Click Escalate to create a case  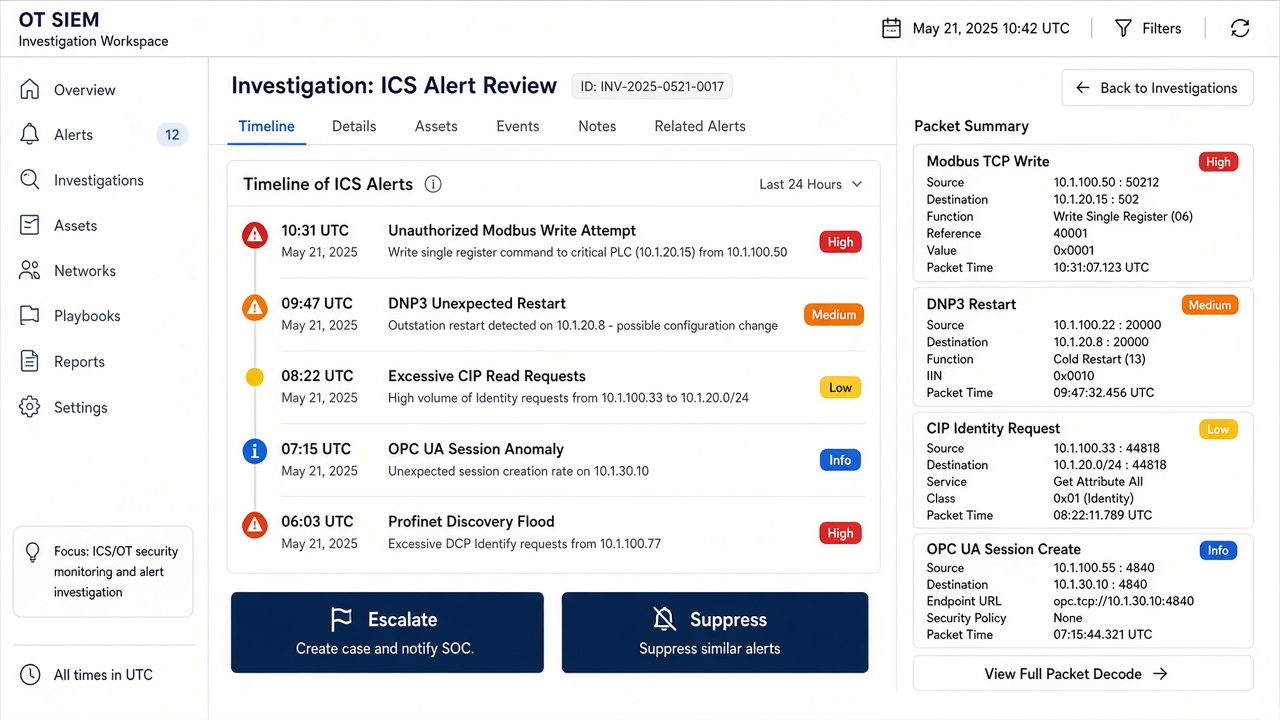(x=387, y=632)
